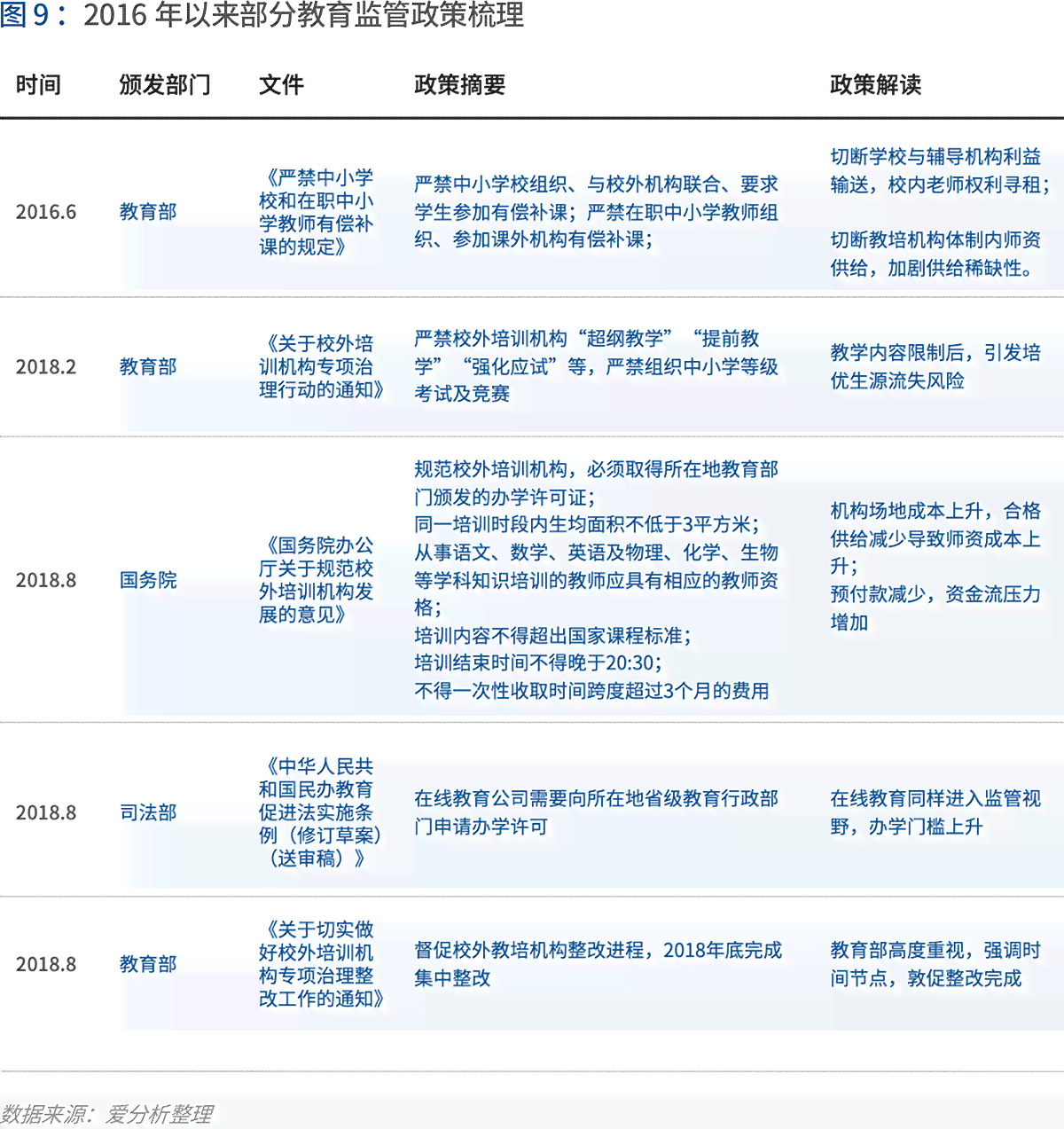The image size is (1064, 1129).
Task: Click the '文件' column header
Action: [x=281, y=84]
